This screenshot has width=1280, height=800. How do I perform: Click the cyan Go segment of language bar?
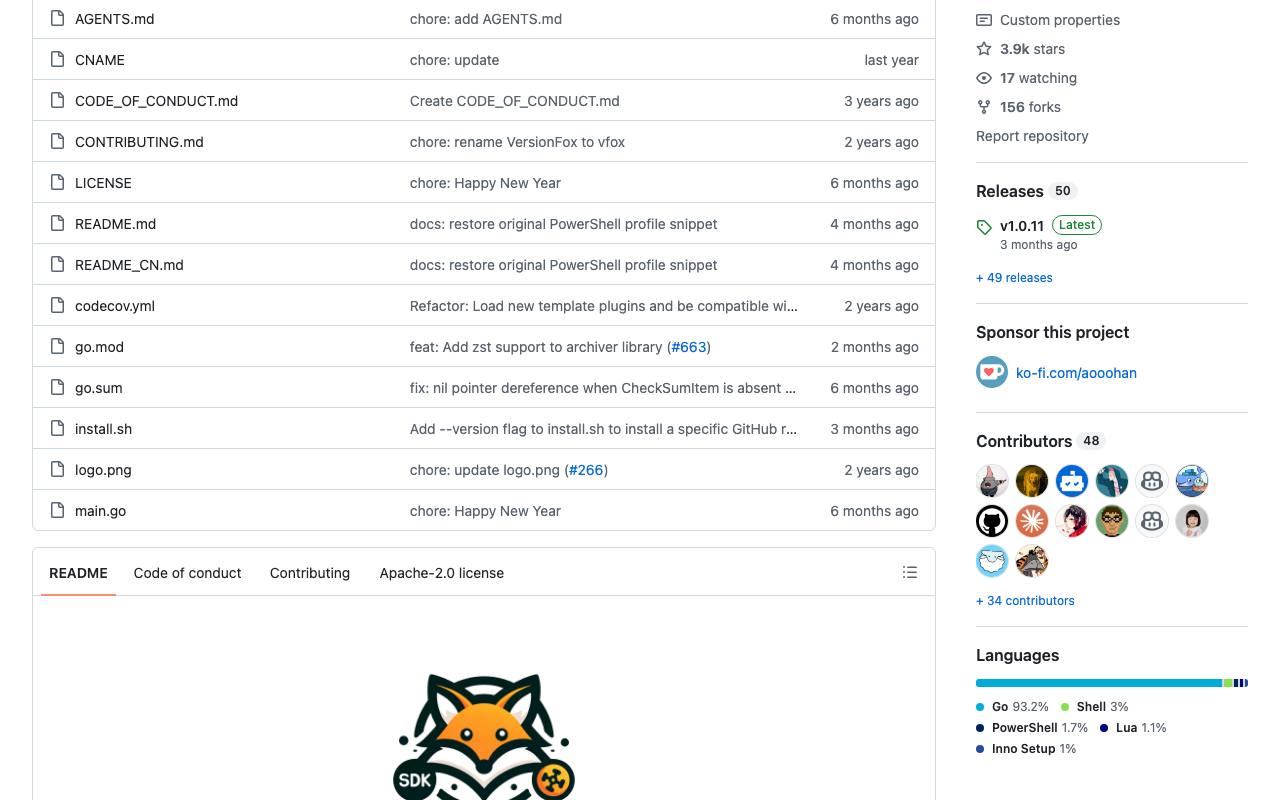(x=1099, y=683)
